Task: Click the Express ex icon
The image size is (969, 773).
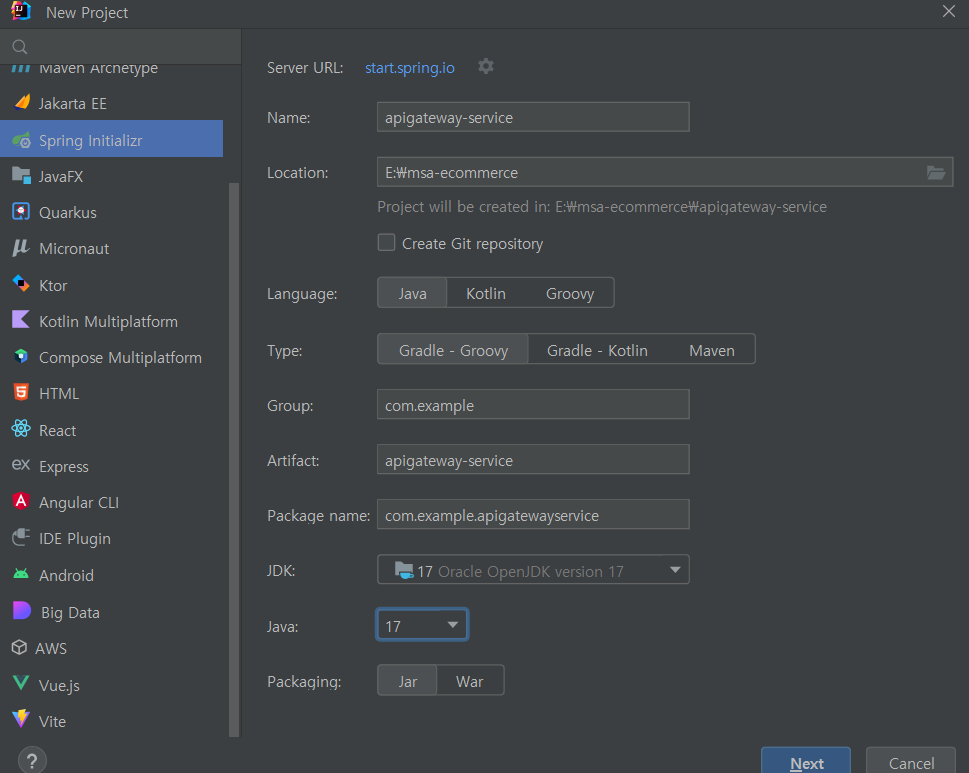Action: click(x=21, y=465)
